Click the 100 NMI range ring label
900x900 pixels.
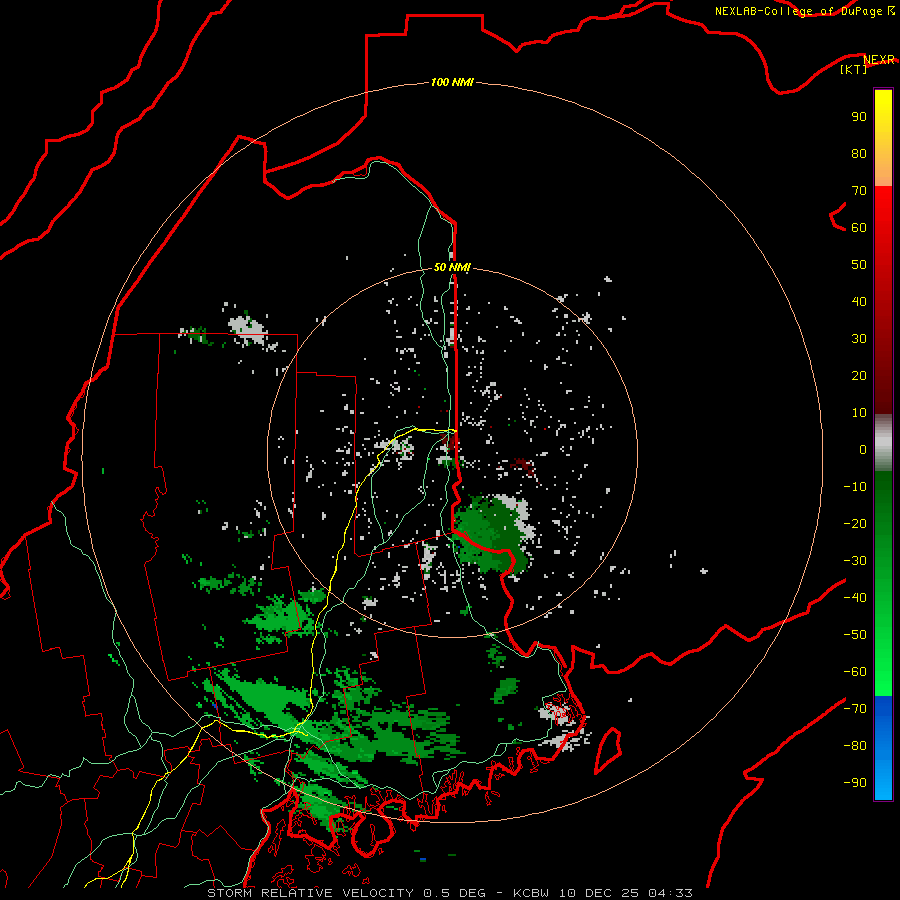[452, 82]
